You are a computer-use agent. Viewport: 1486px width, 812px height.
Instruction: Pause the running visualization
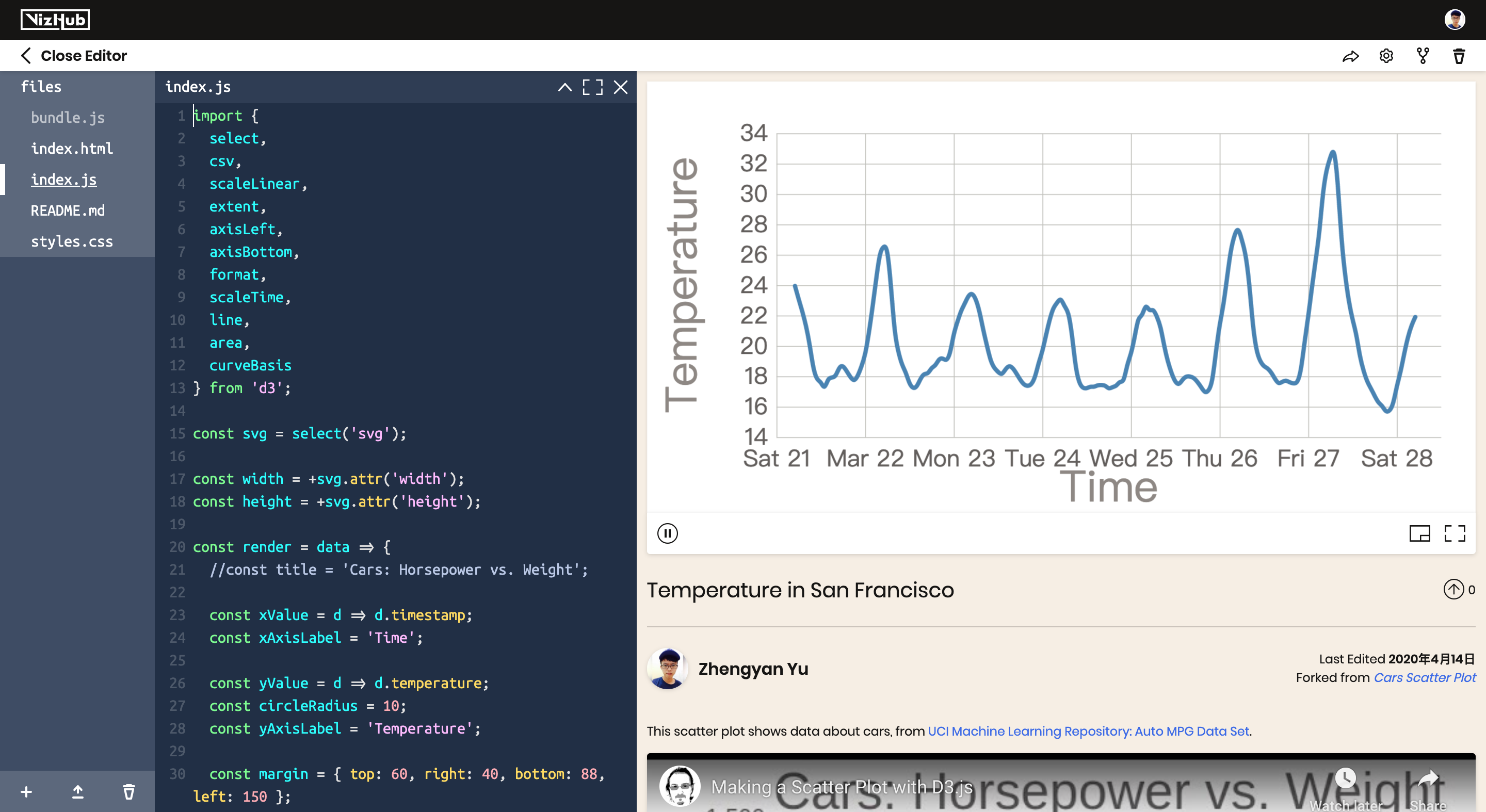point(668,533)
